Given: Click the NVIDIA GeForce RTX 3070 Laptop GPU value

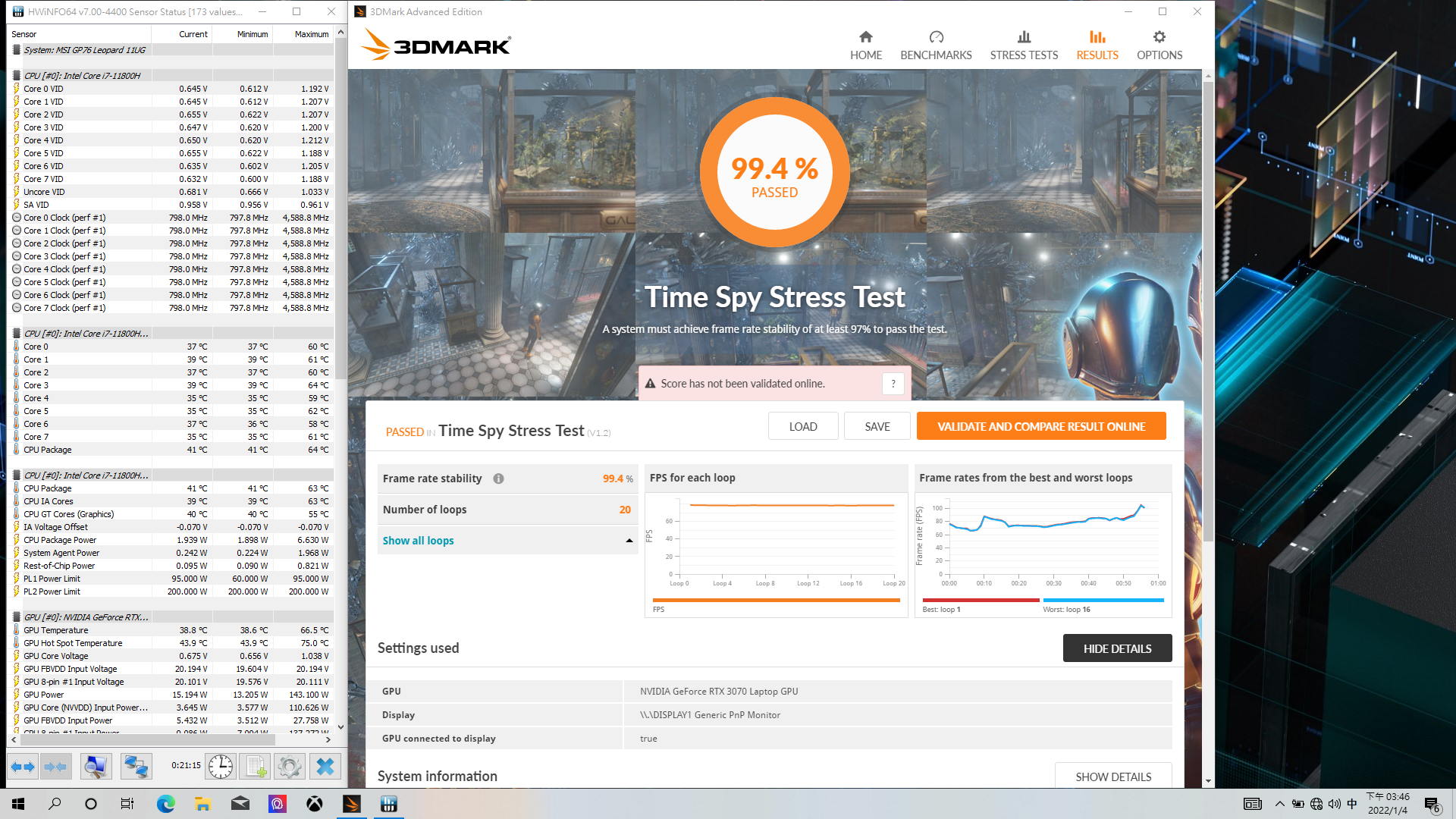Looking at the screenshot, I should (719, 691).
